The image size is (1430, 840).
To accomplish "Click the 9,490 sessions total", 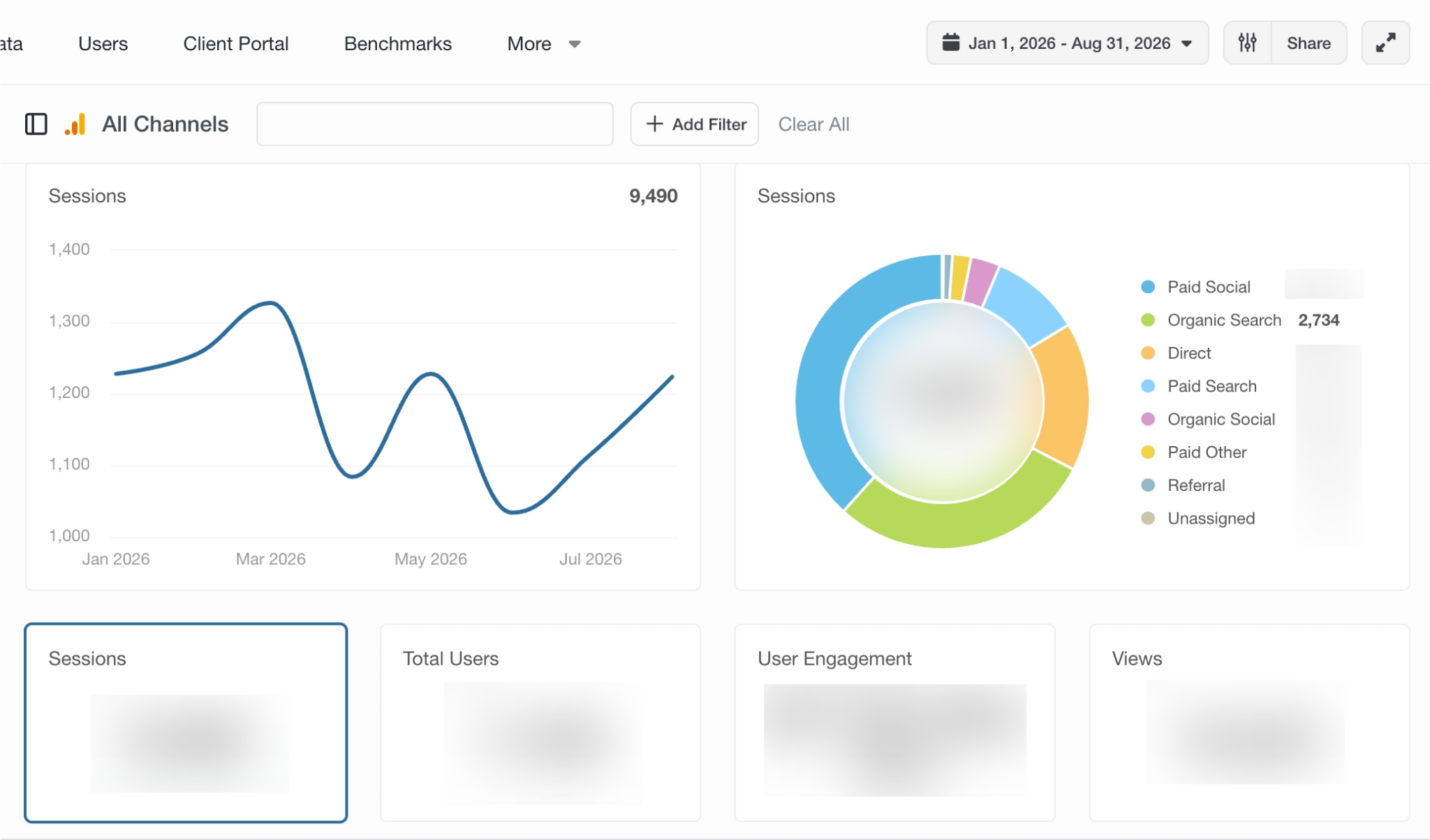I will pos(654,196).
